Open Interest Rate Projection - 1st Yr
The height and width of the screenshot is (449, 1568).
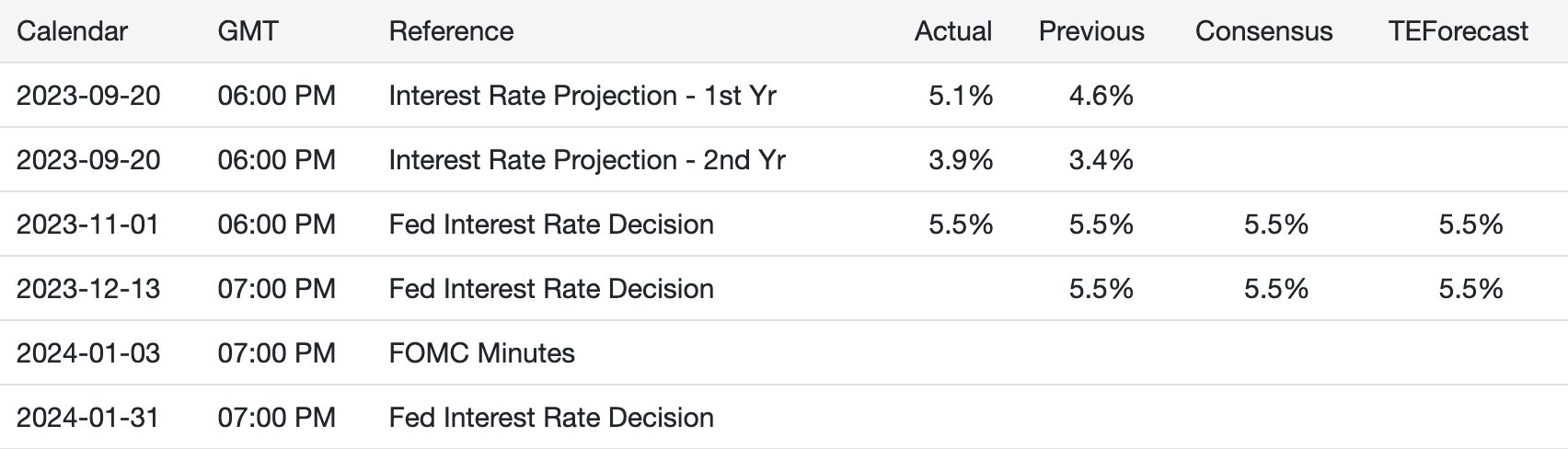(x=582, y=96)
